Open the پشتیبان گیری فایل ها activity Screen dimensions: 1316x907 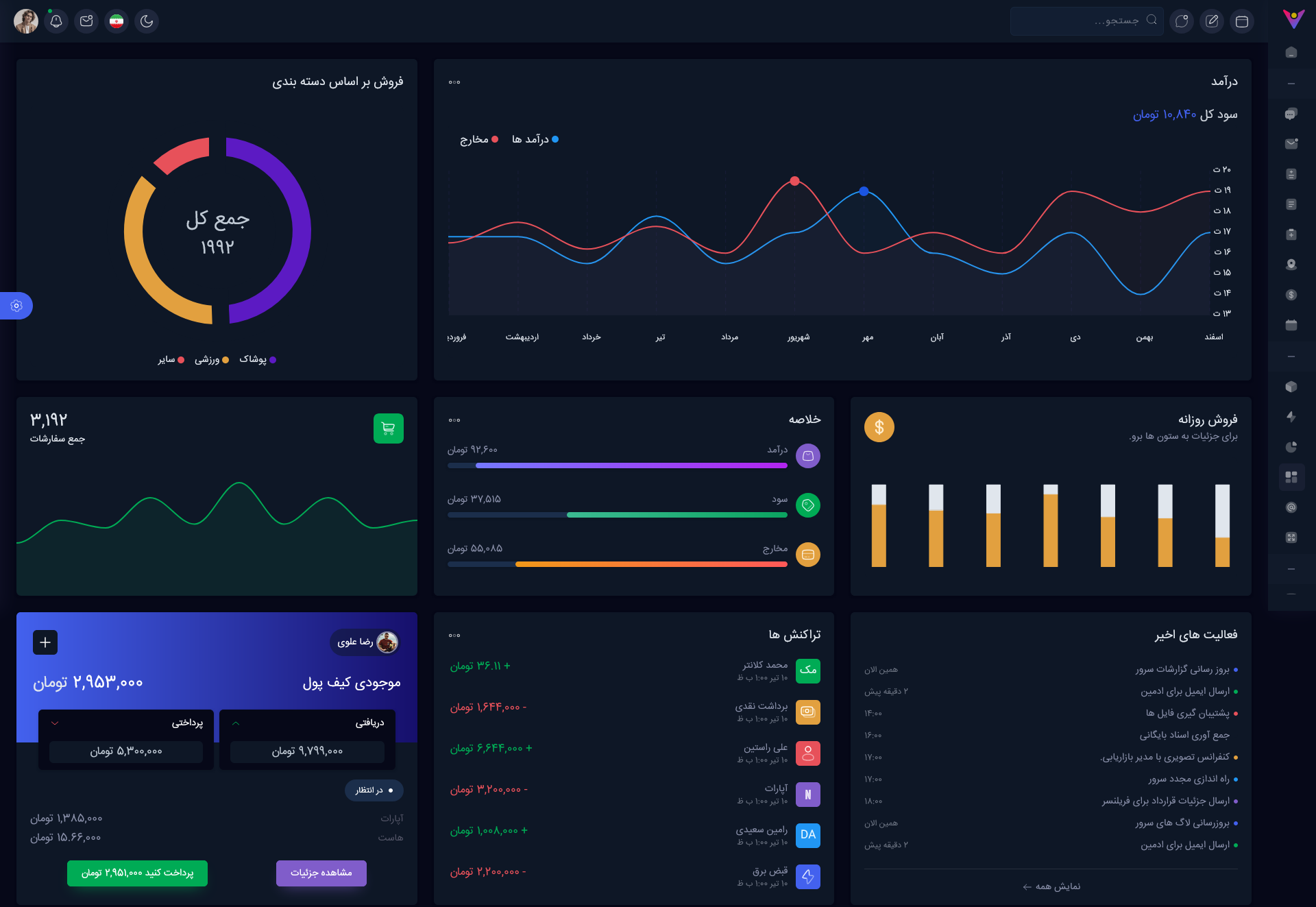1188,714
